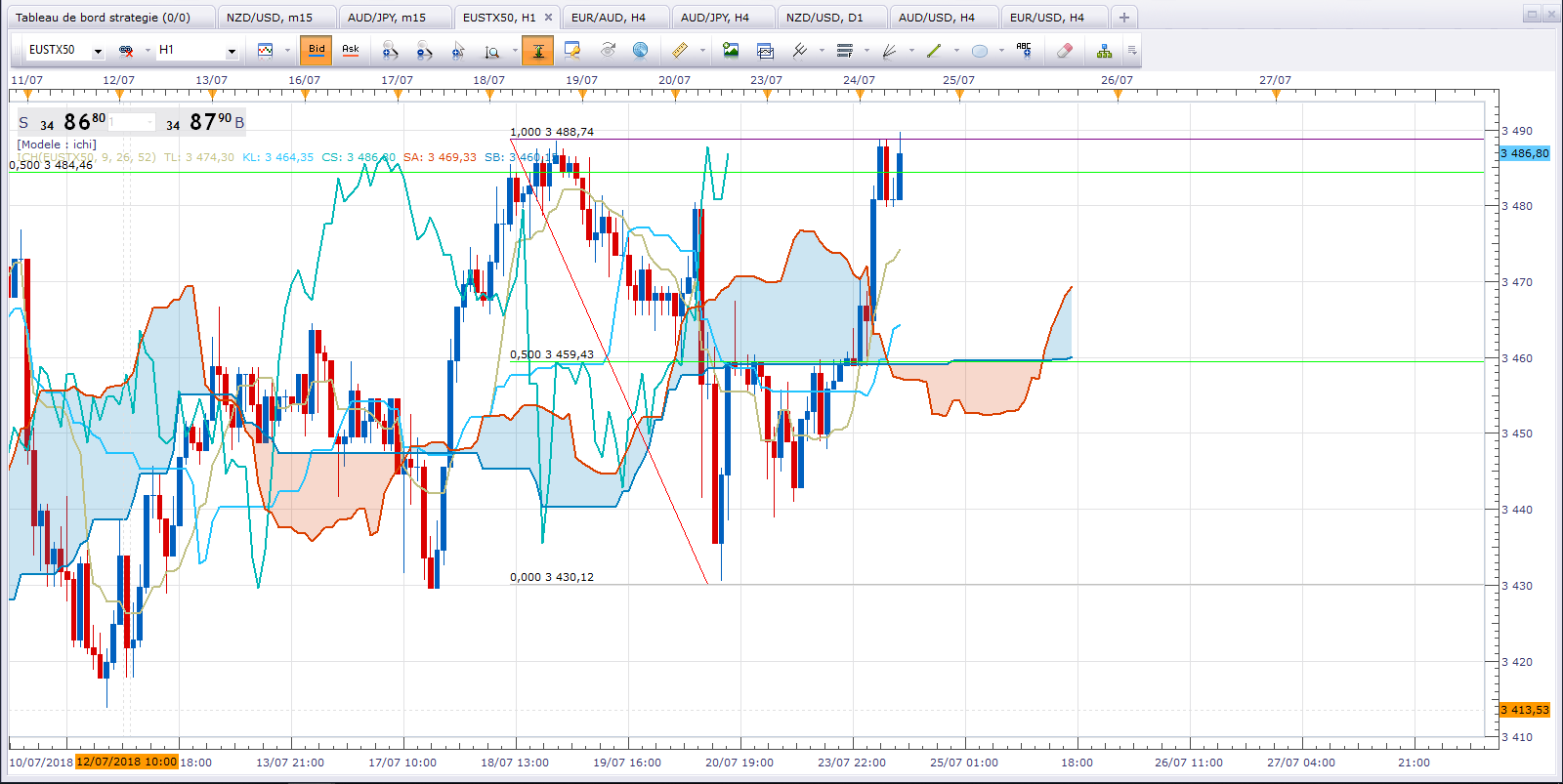The width and height of the screenshot is (1563, 784).
Task: Add a new chart tab
Action: (x=1124, y=18)
